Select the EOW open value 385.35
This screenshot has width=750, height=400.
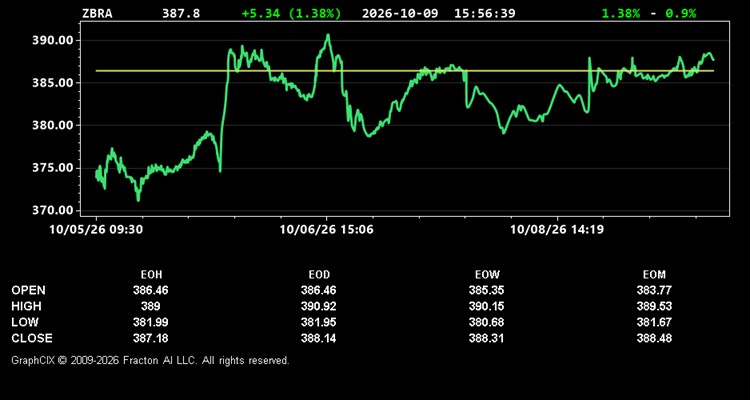click(x=486, y=290)
